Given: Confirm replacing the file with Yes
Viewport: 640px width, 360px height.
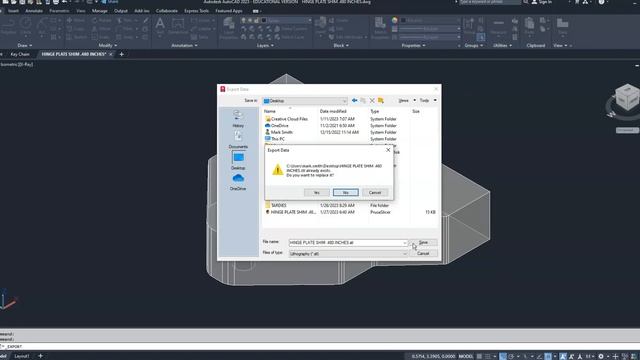Looking at the screenshot, I should pos(316,192).
